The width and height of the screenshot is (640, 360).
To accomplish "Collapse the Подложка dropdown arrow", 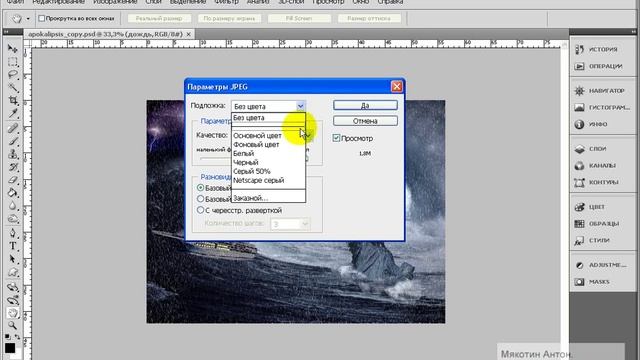I will click(x=300, y=106).
